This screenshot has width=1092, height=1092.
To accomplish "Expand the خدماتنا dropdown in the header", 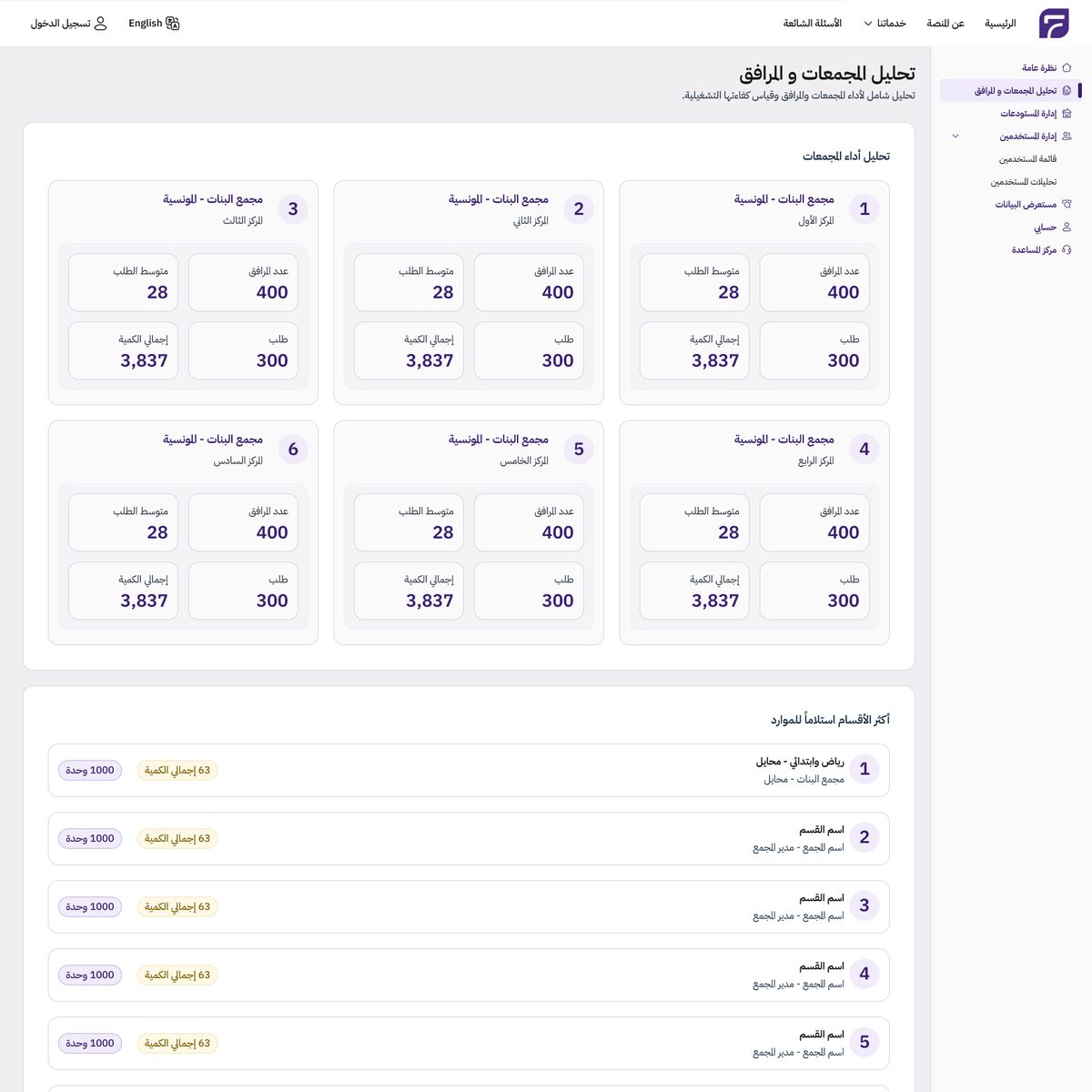I will 885,24.
